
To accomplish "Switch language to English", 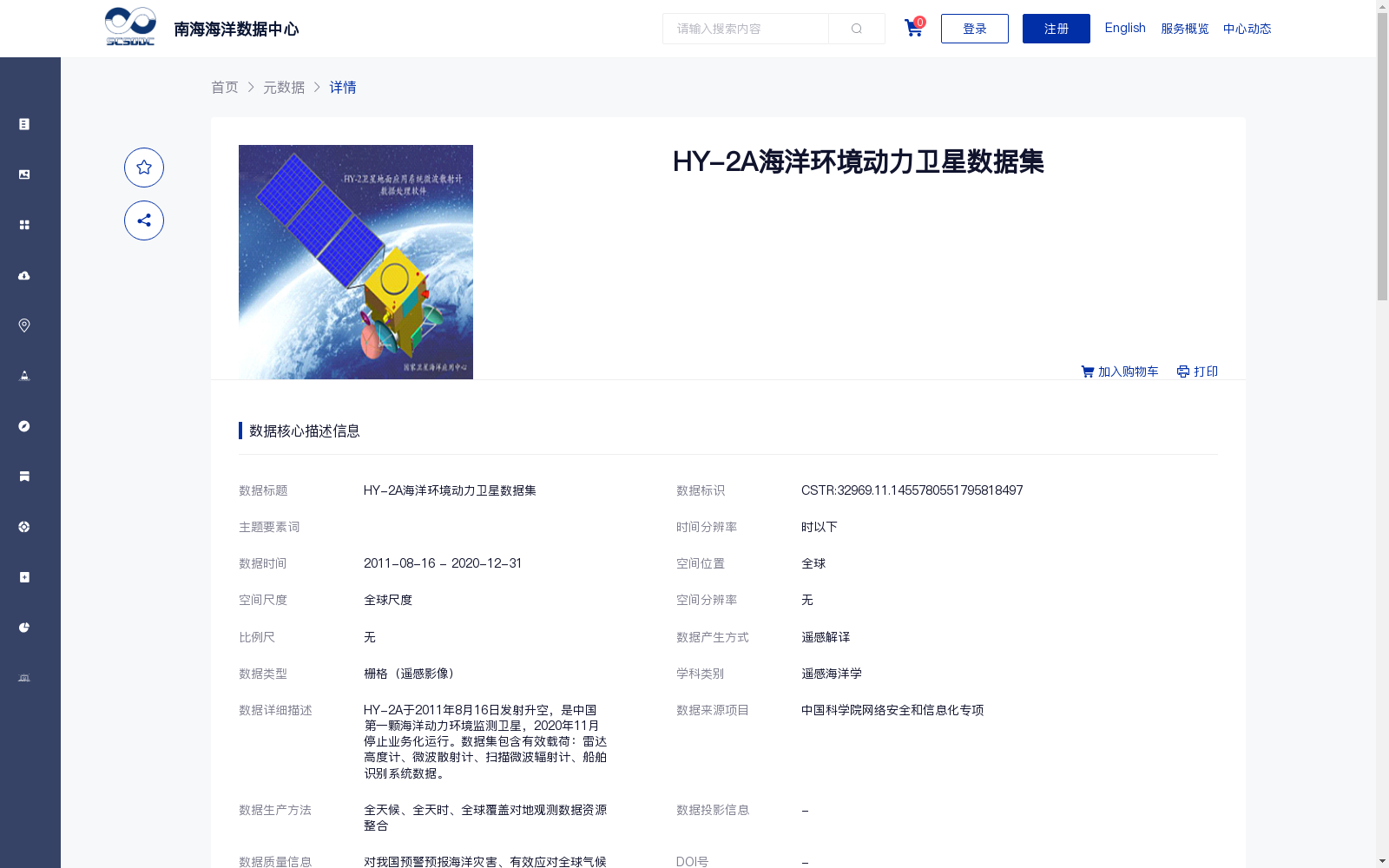I will (1125, 28).
